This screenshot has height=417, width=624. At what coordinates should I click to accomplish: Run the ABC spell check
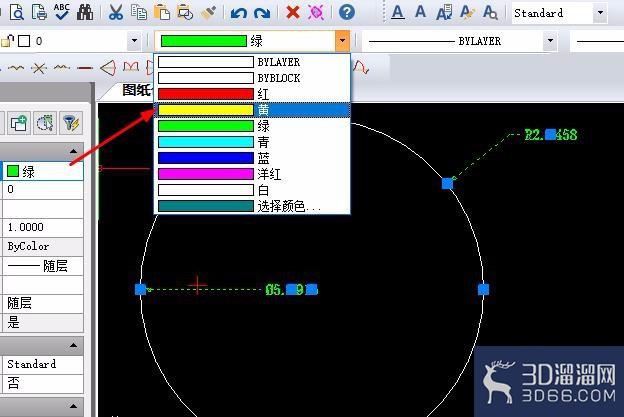62,12
